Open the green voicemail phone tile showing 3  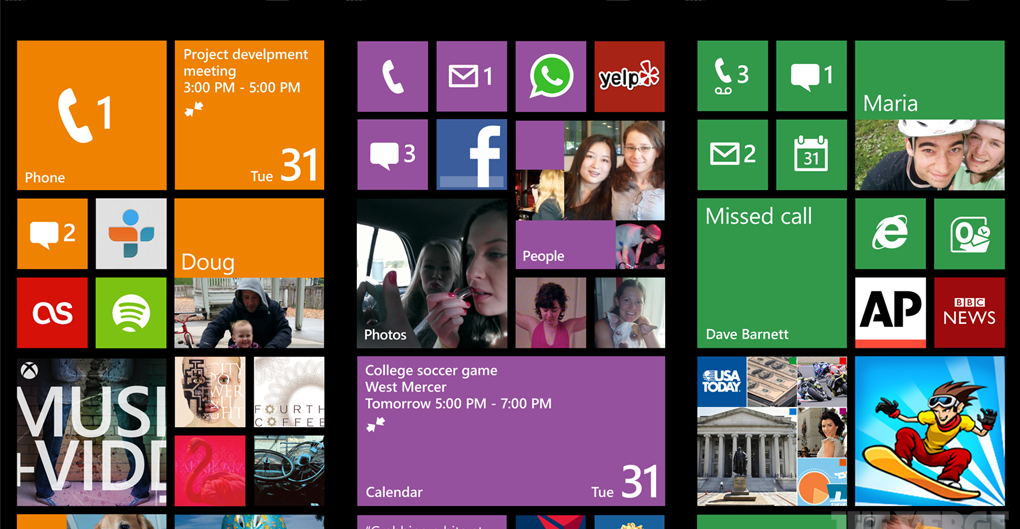click(732, 76)
